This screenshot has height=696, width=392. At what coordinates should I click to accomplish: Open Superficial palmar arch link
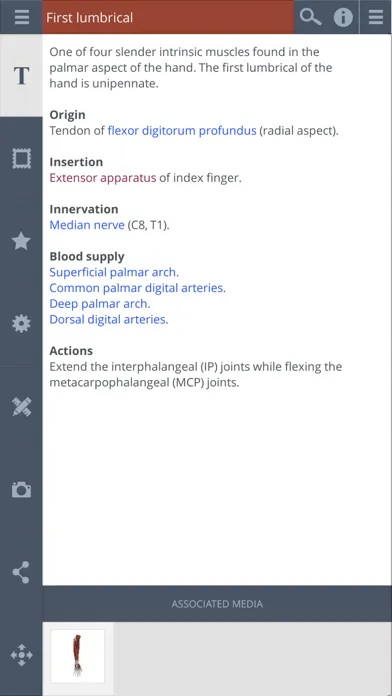pos(113,272)
